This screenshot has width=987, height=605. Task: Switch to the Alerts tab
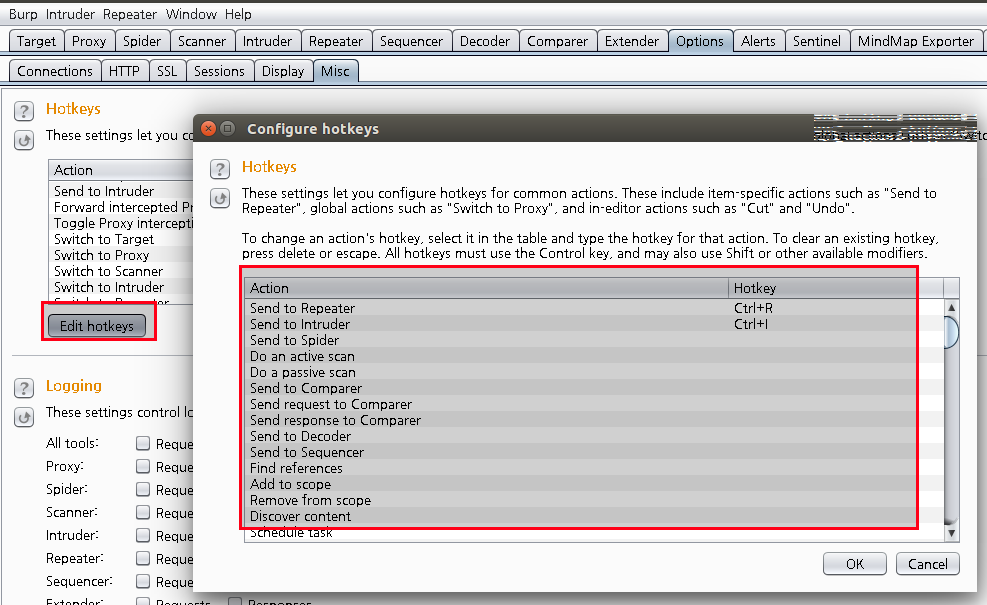coord(758,41)
